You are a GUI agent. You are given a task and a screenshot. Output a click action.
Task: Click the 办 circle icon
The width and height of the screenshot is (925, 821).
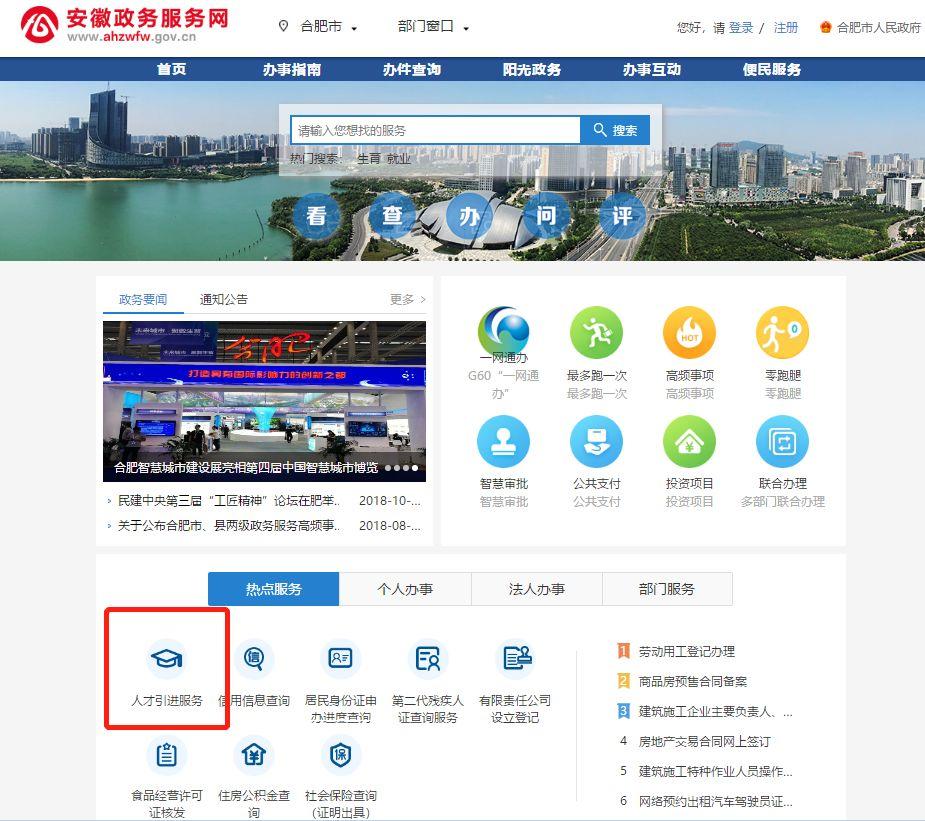coord(469,216)
